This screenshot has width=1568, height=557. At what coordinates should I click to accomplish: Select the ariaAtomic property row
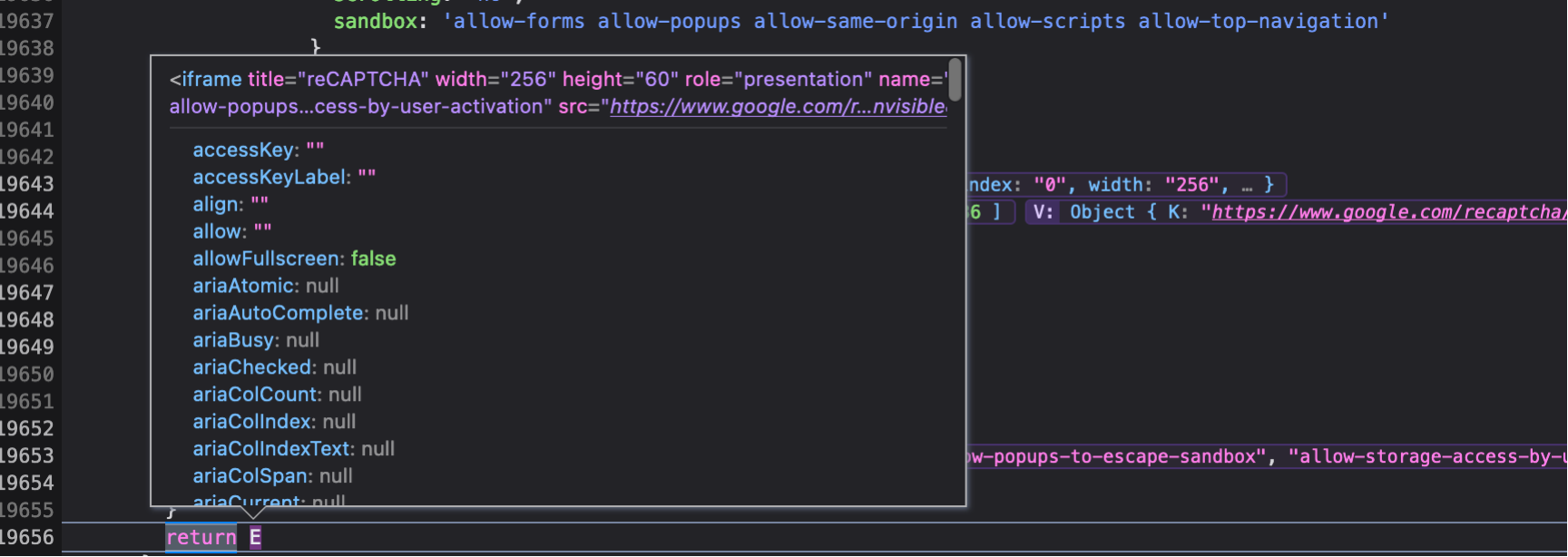265,286
